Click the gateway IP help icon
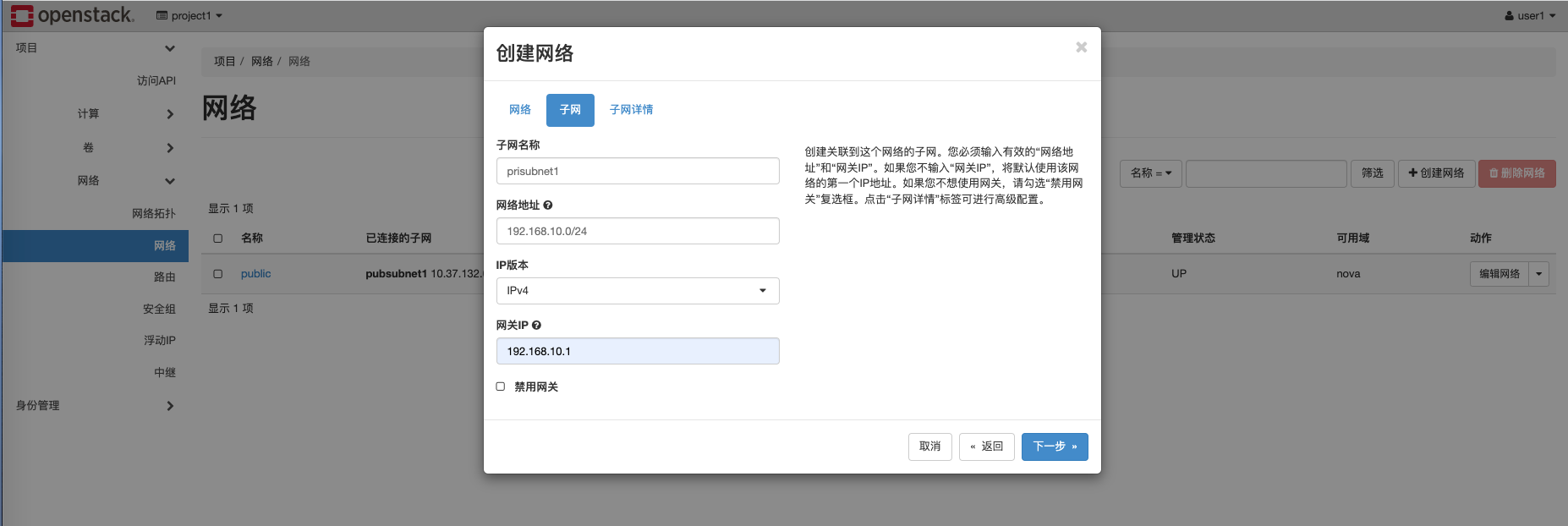Image resolution: width=1568 pixels, height=526 pixels. 537,326
